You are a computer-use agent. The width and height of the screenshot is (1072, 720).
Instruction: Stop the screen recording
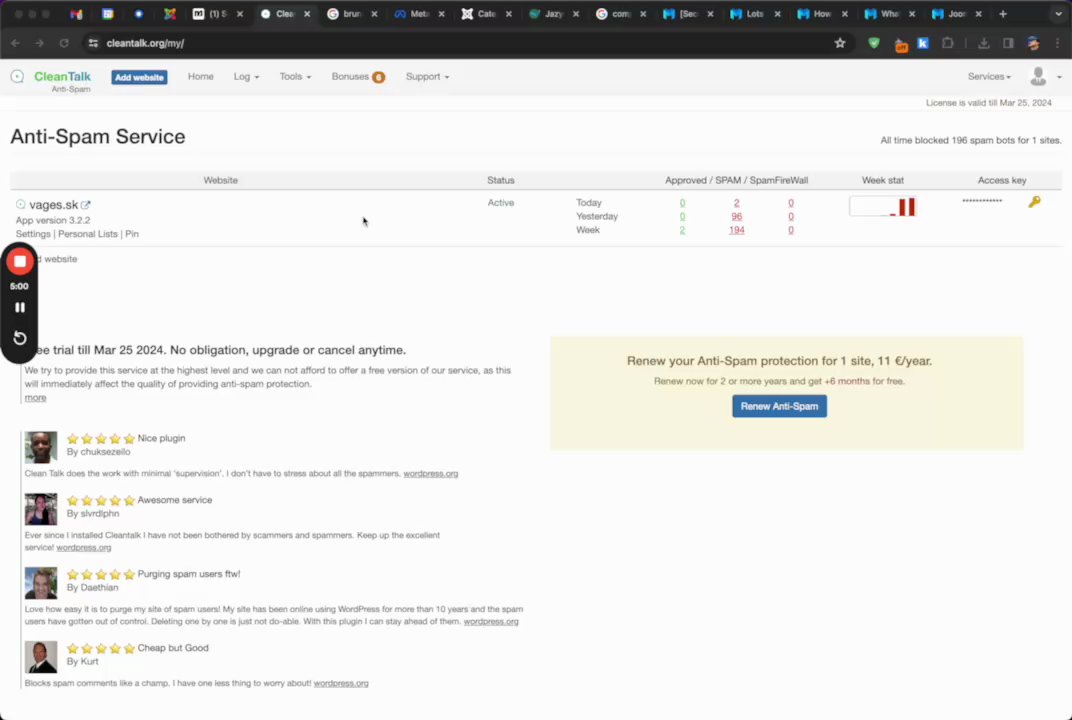20,261
